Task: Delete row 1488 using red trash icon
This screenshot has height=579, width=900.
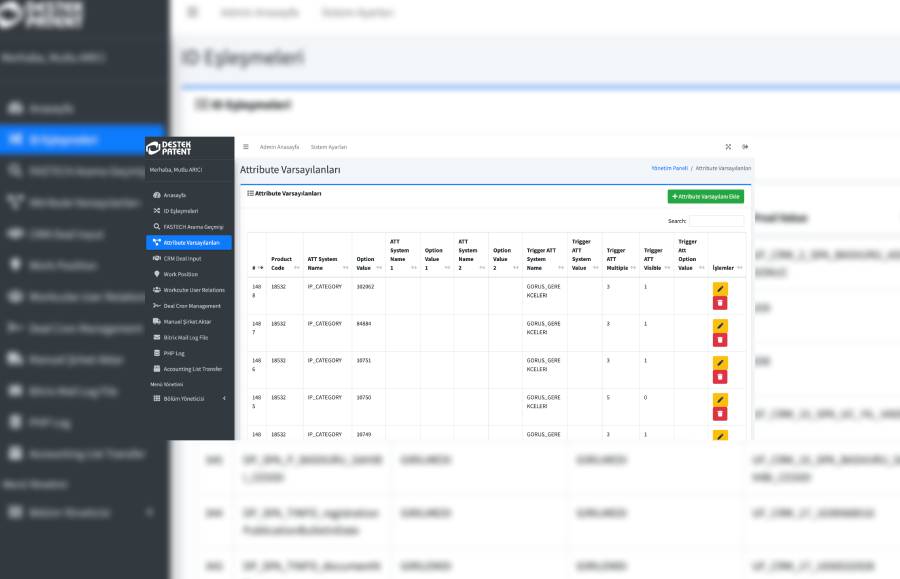Action: pos(720,303)
